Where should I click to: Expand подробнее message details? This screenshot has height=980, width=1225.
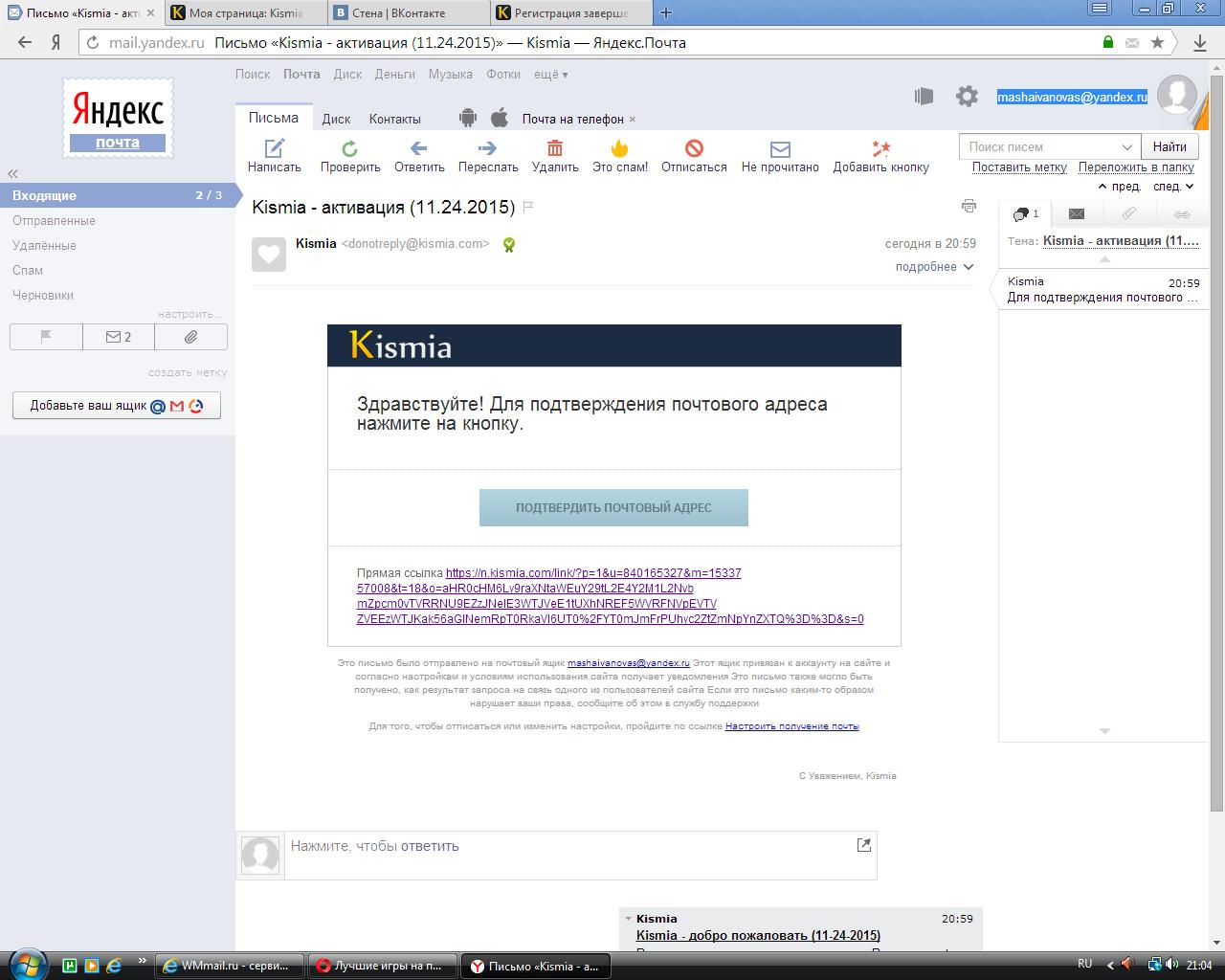pyautogui.click(x=934, y=267)
